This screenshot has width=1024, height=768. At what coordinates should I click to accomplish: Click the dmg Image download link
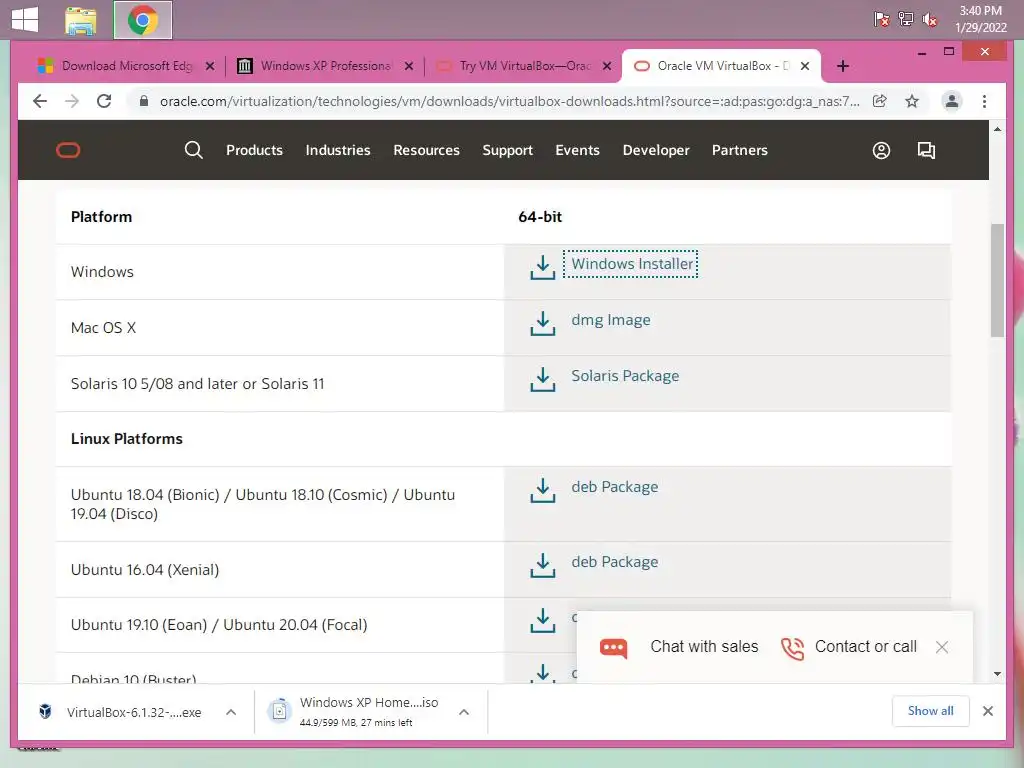click(x=611, y=320)
